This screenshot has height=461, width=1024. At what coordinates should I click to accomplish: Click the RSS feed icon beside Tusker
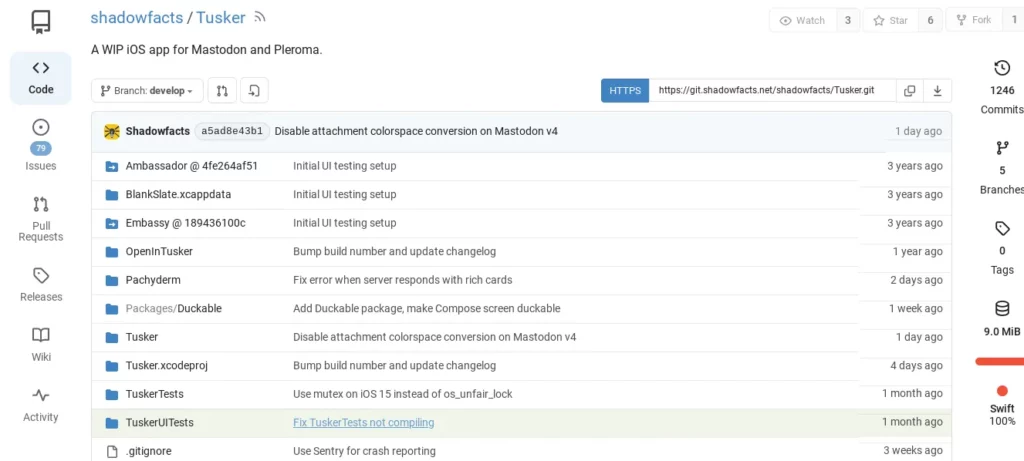pyautogui.click(x=260, y=18)
